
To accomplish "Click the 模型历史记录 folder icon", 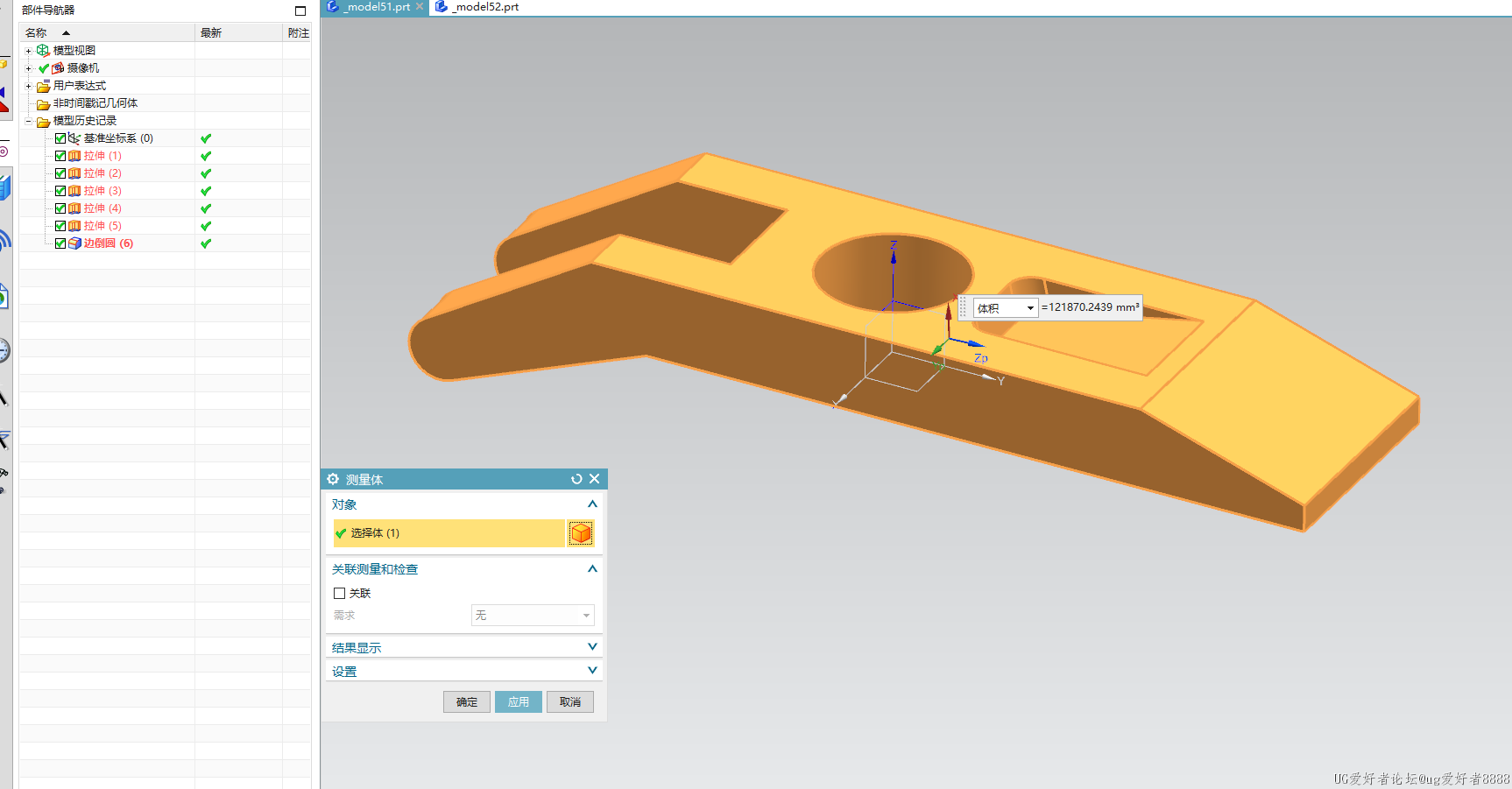I will point(43,121).
